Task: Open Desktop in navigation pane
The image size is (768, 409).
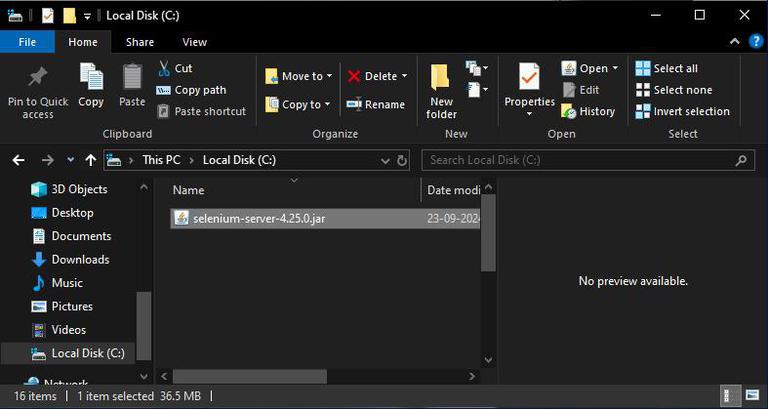Action: [62, 213]
